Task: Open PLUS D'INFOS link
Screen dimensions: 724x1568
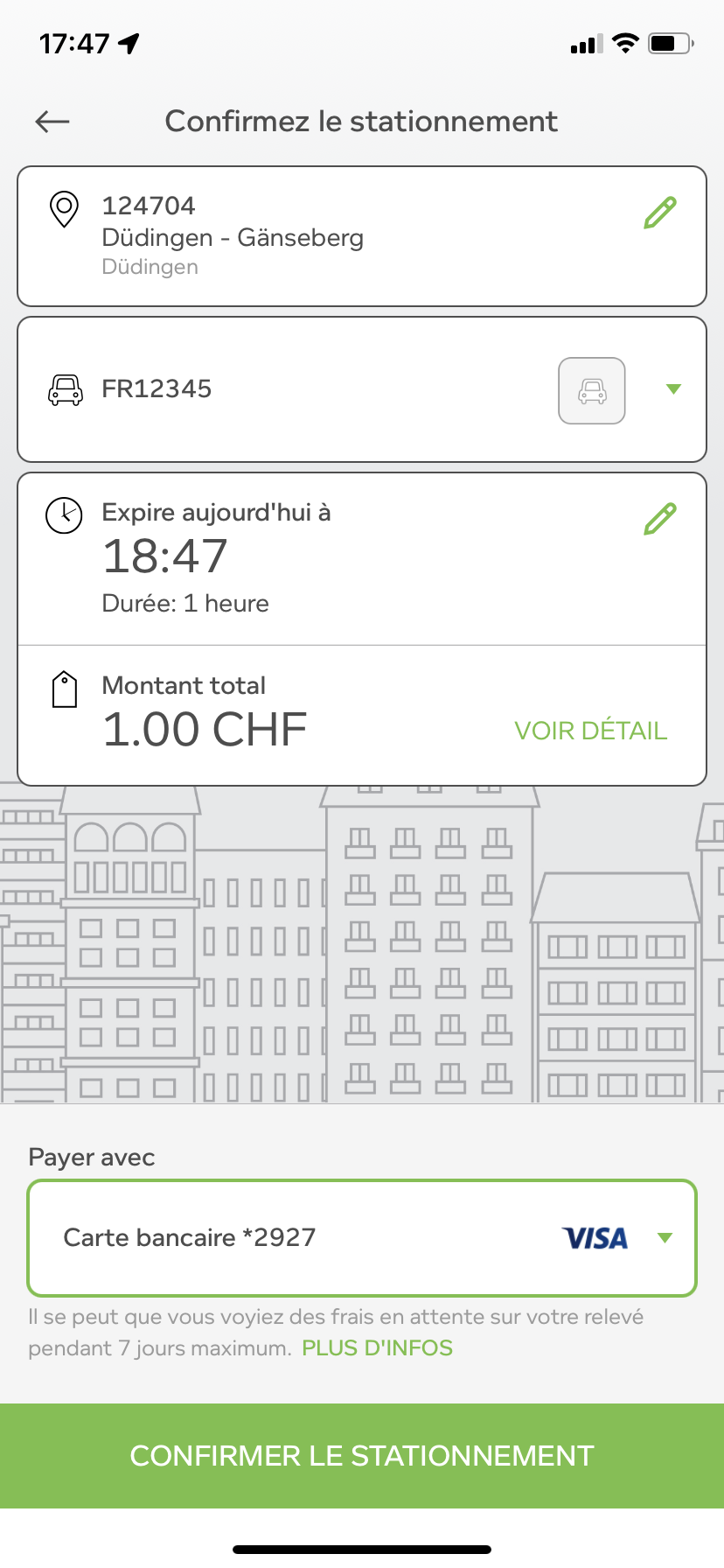Action: (x=378, y=1347)
